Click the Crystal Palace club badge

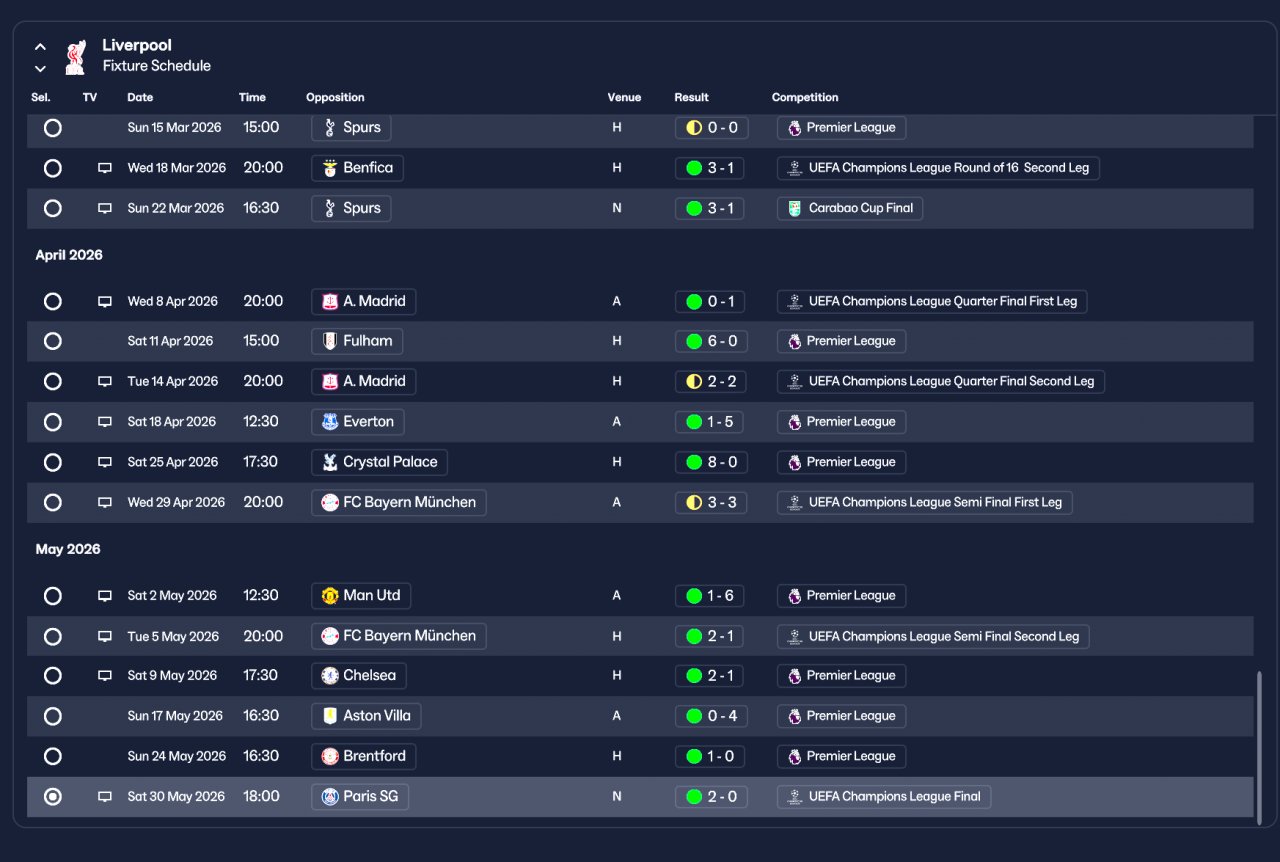pyautogui.click(x=330, y=462)
